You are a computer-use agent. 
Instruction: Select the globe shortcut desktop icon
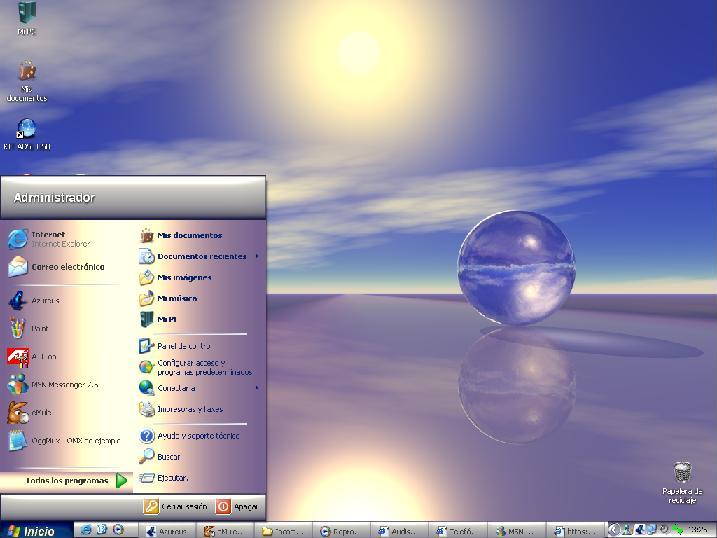pyautogui.click(x=27, y=134)
